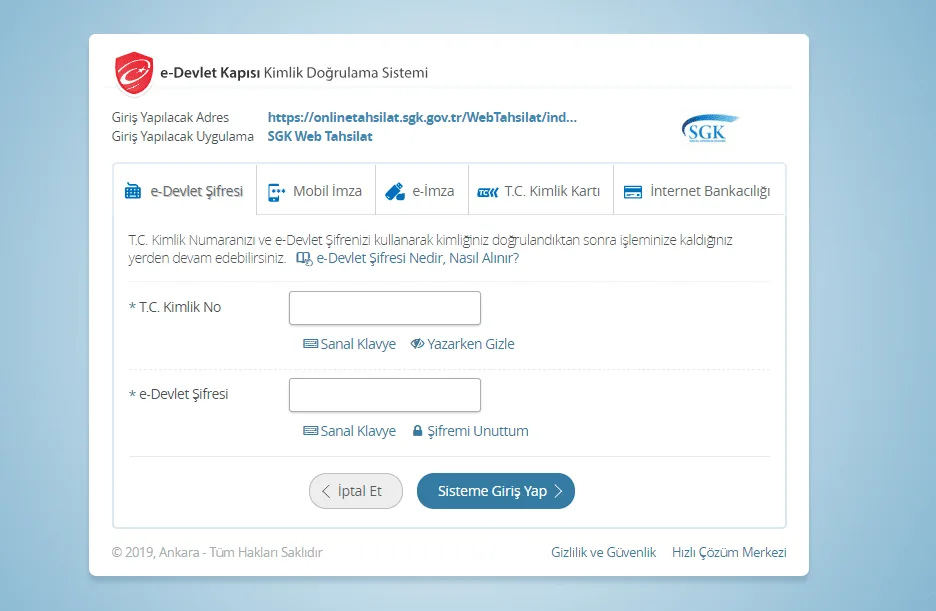Click the 'Giriş Yapılacak Uygulama' label
The width and height of the screenshot is (936, 611).
tap(183, 137)
